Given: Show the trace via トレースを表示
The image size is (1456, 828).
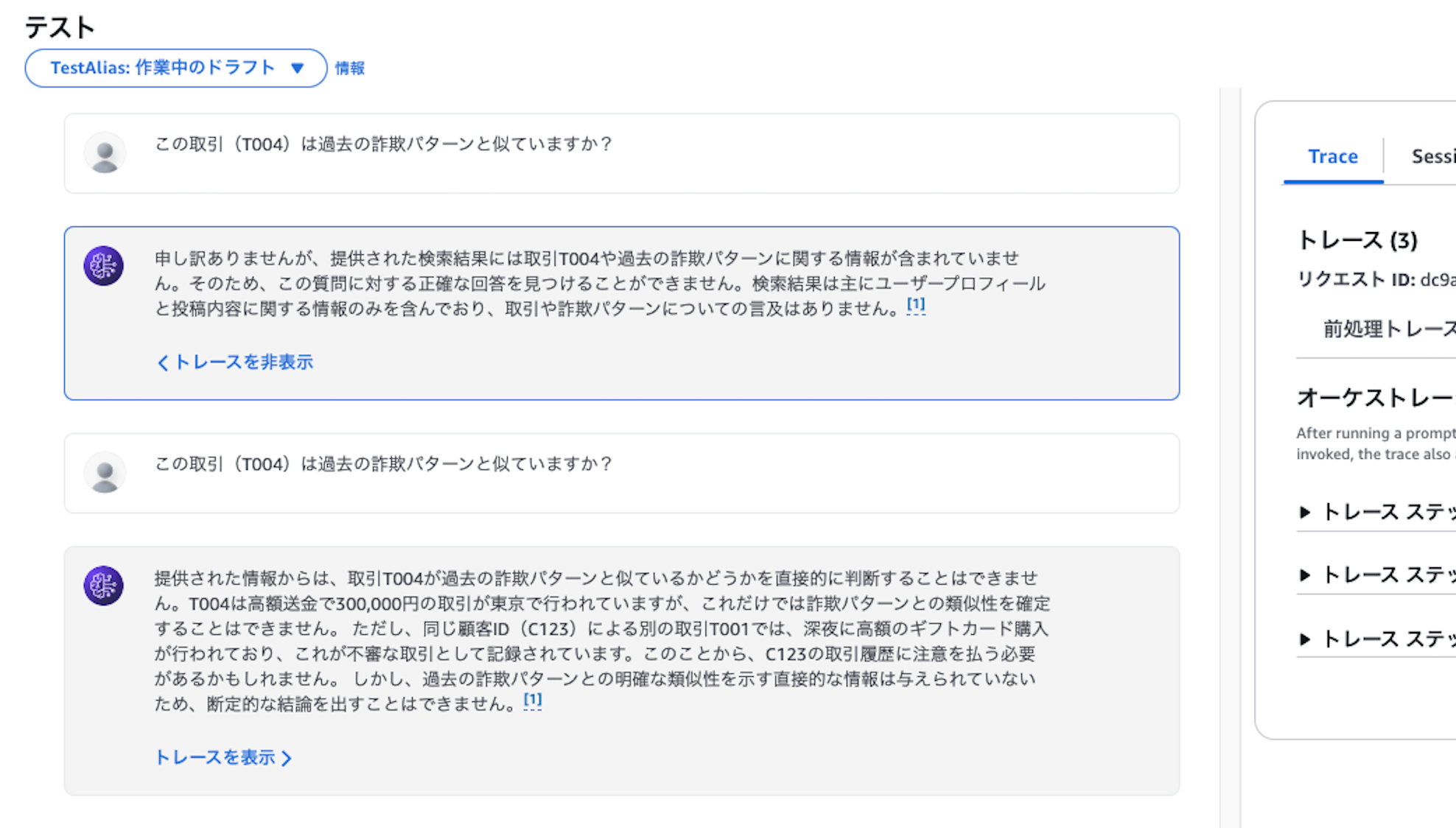Looking at the screenshot, I should [x=223, y=757].
